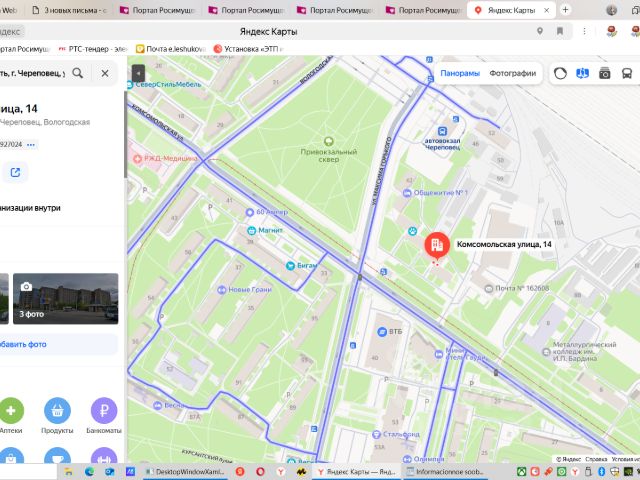640x480 pixels.
Task: Click the Справка link at the map bottom
Action: coord(596,459)
